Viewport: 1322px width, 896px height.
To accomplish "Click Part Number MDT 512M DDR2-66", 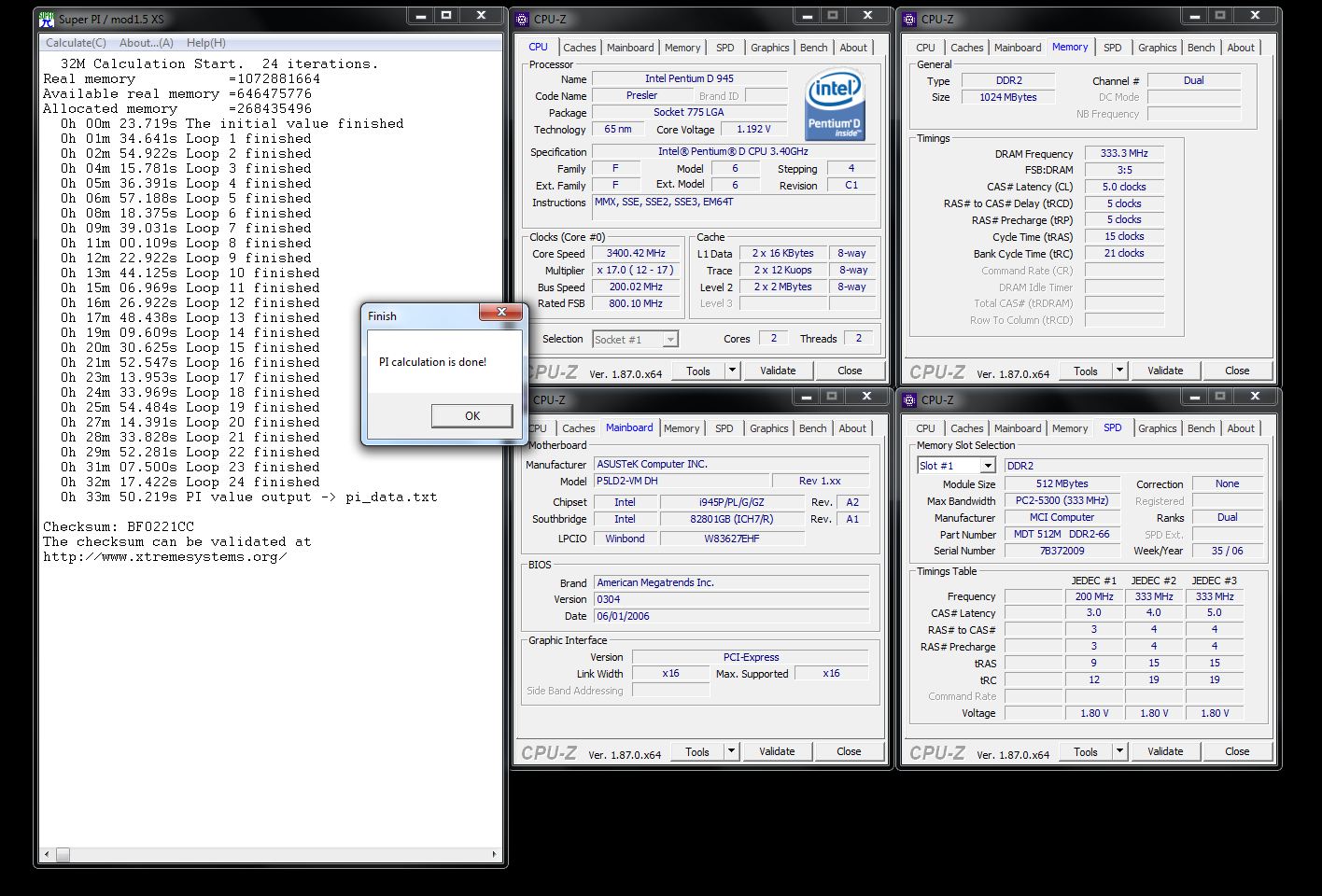I will point(1062,534).
